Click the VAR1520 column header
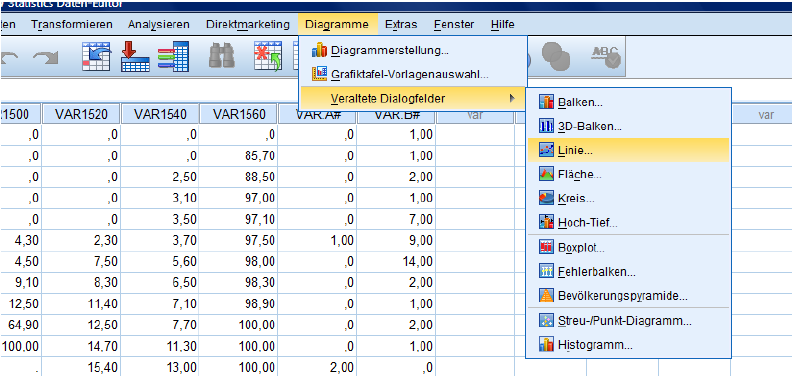 coord(81,114)
